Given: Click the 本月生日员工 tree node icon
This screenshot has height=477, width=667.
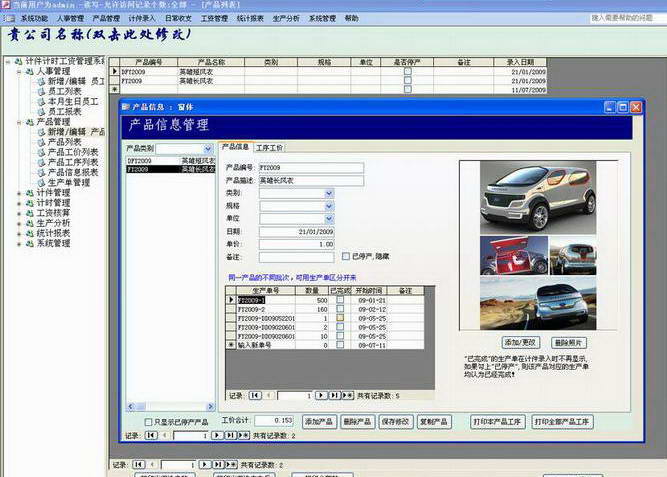Looking at the screenshot, I should pyautogui.click(x=43, y=101).
